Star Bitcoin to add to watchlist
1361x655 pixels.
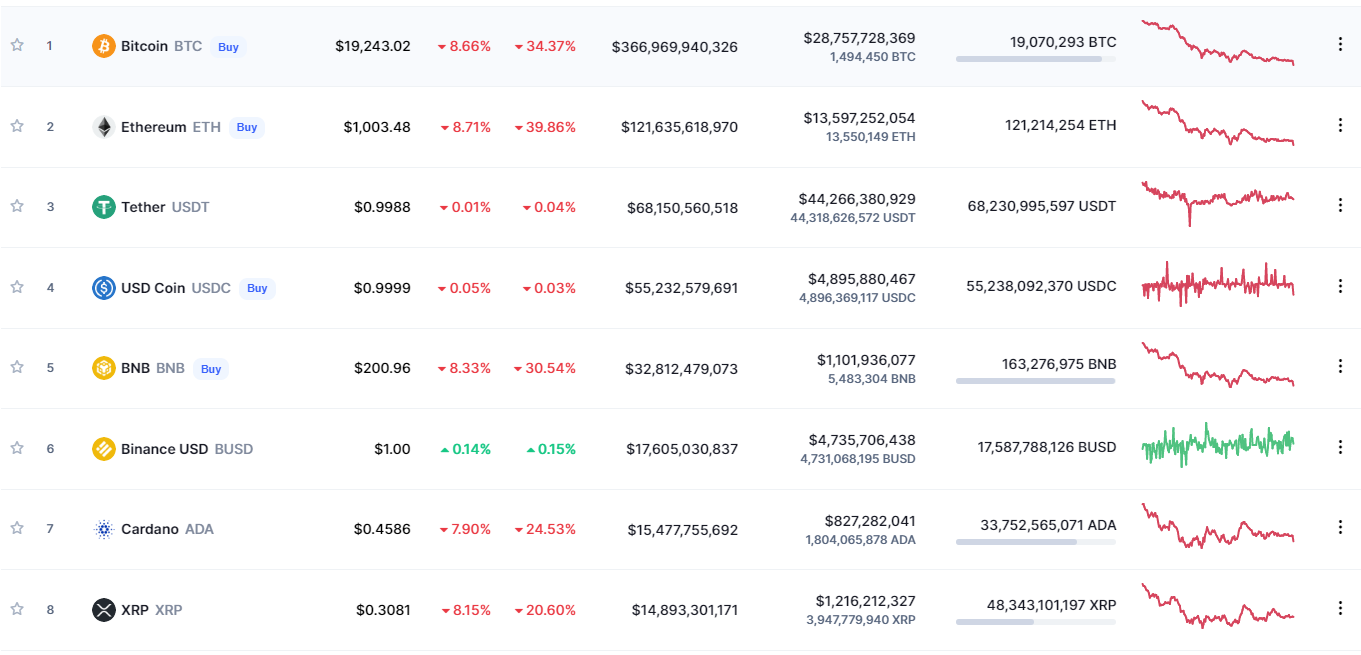coord(17,45)
